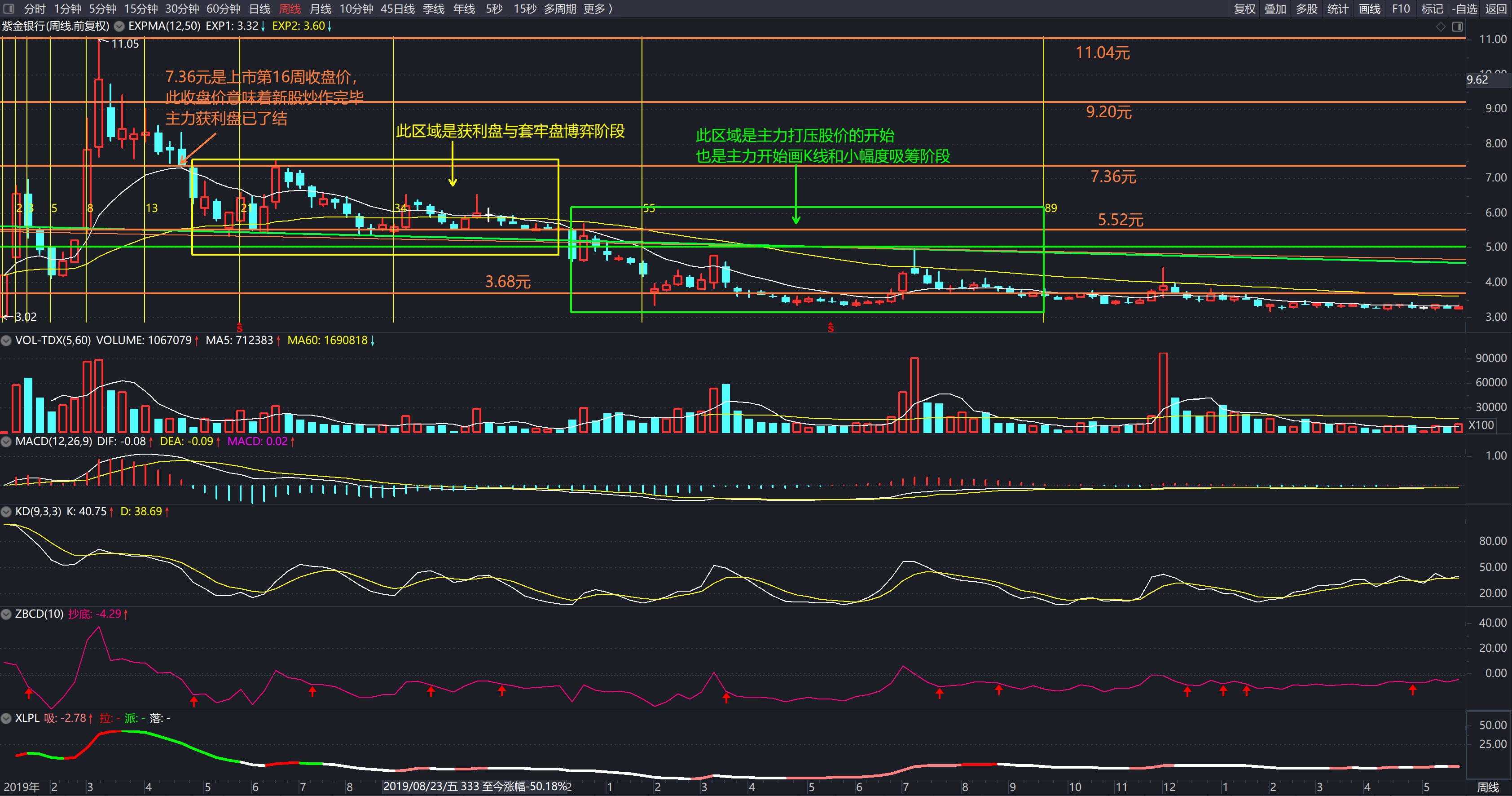This screenshot has height=796, width=1512.
Task: Open the MACD indicator dropdown arrow
Action: click(6, 442)
